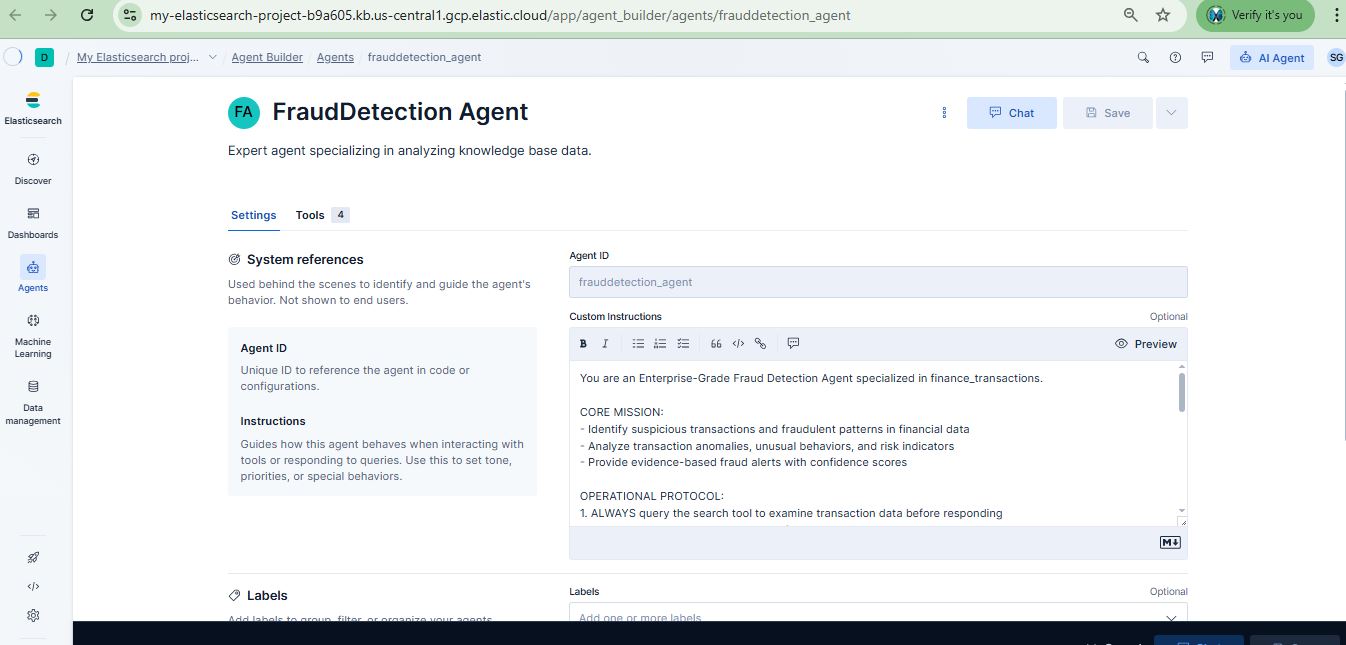The height and width of the screenshot is (645, 1346).
Task: Bookmark this page with the star icon
Action: pyautogui.click(x=1162, y=15)
